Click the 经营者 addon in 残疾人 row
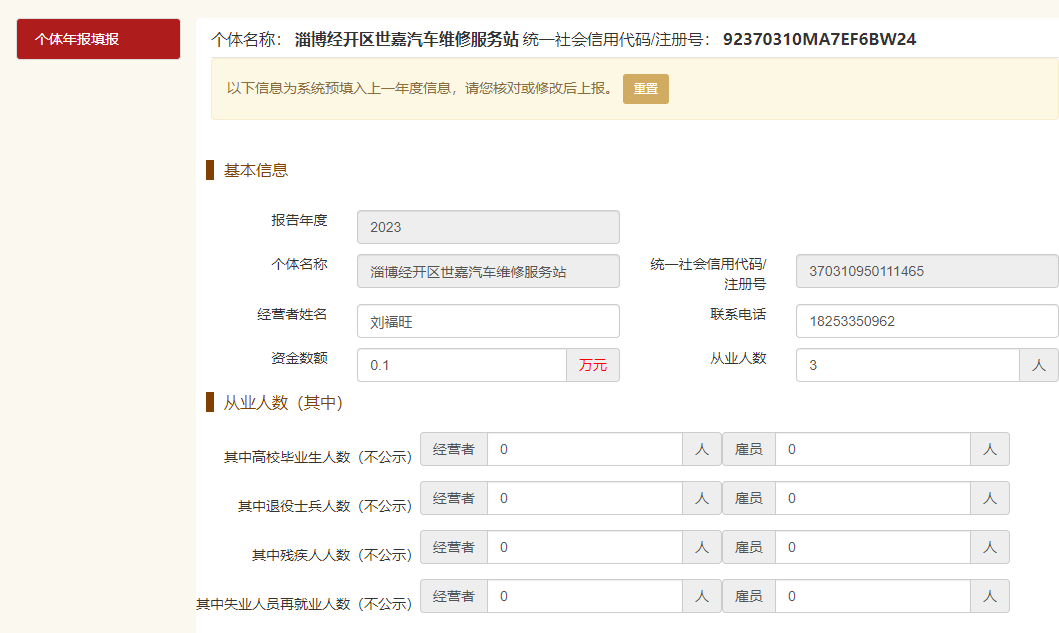The height and width of the screenshot is (633, 1059). point(454,547)
